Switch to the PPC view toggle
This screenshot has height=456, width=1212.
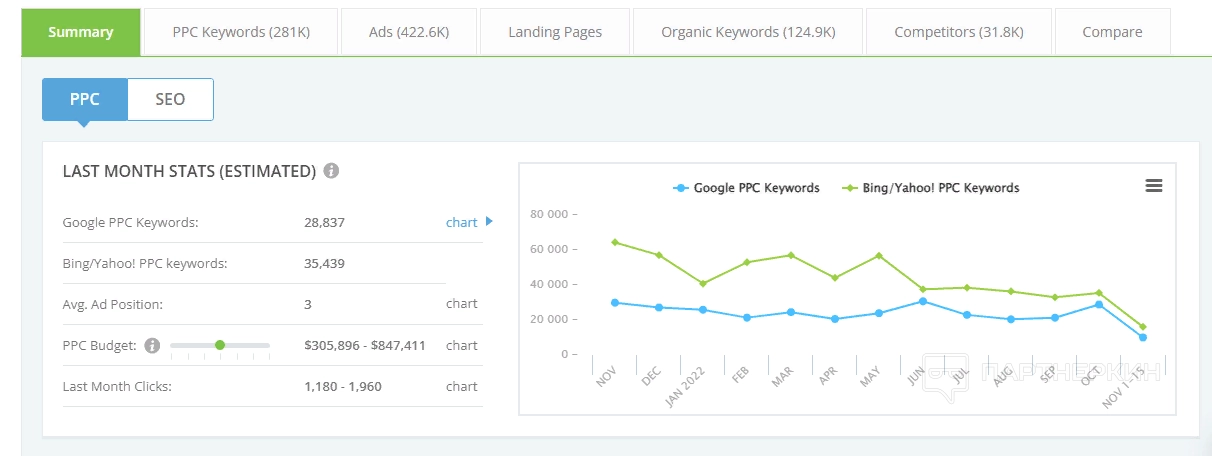pos(85,100)
